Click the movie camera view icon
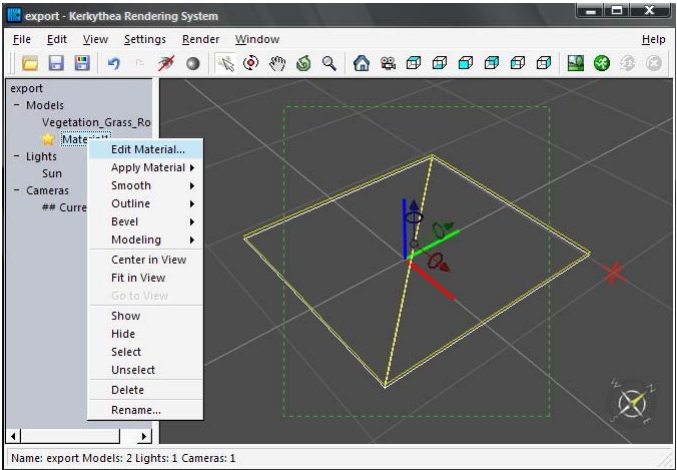 click(x=388, y=63)
